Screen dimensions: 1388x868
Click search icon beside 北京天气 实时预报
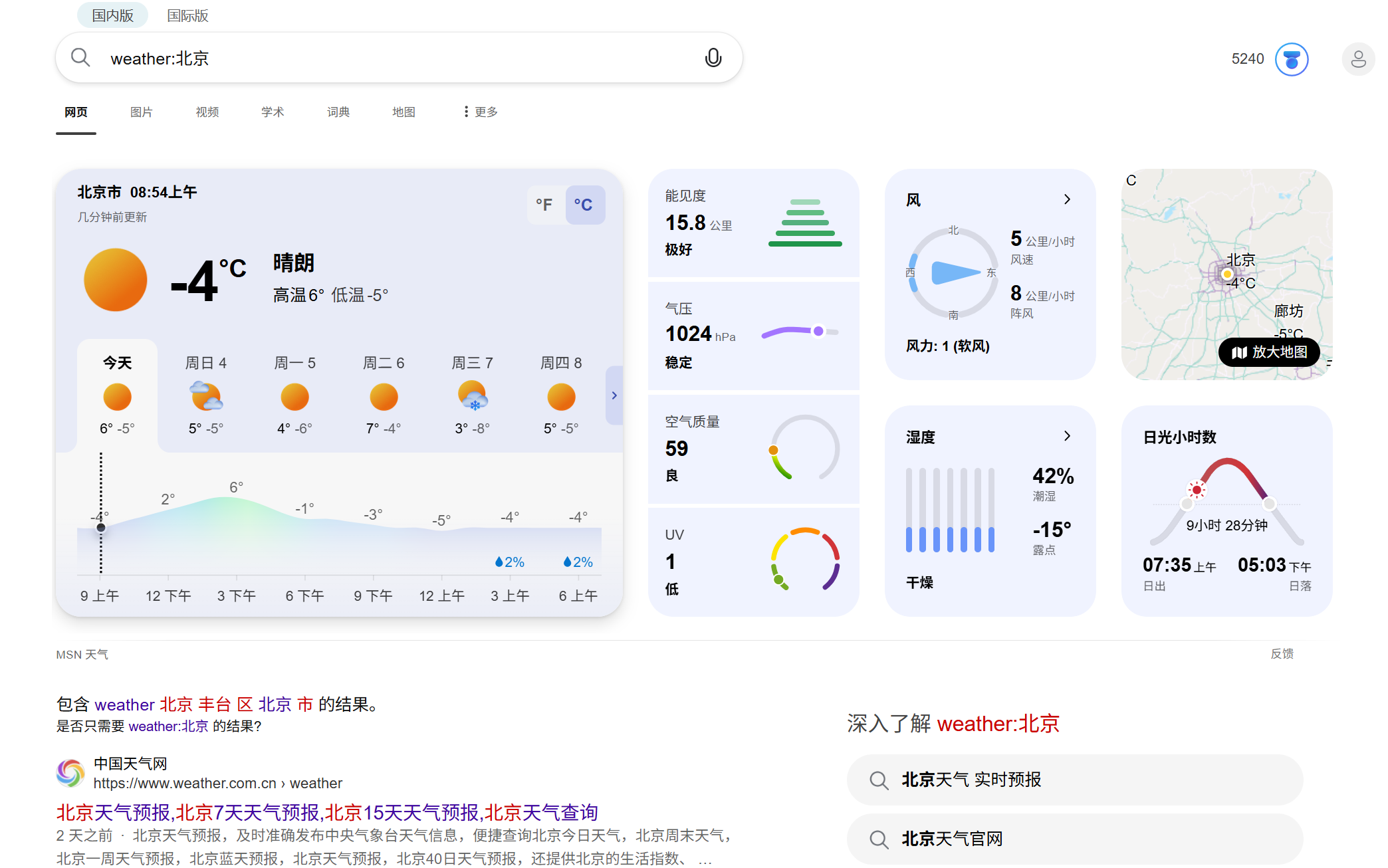click(x=879, y=780)
